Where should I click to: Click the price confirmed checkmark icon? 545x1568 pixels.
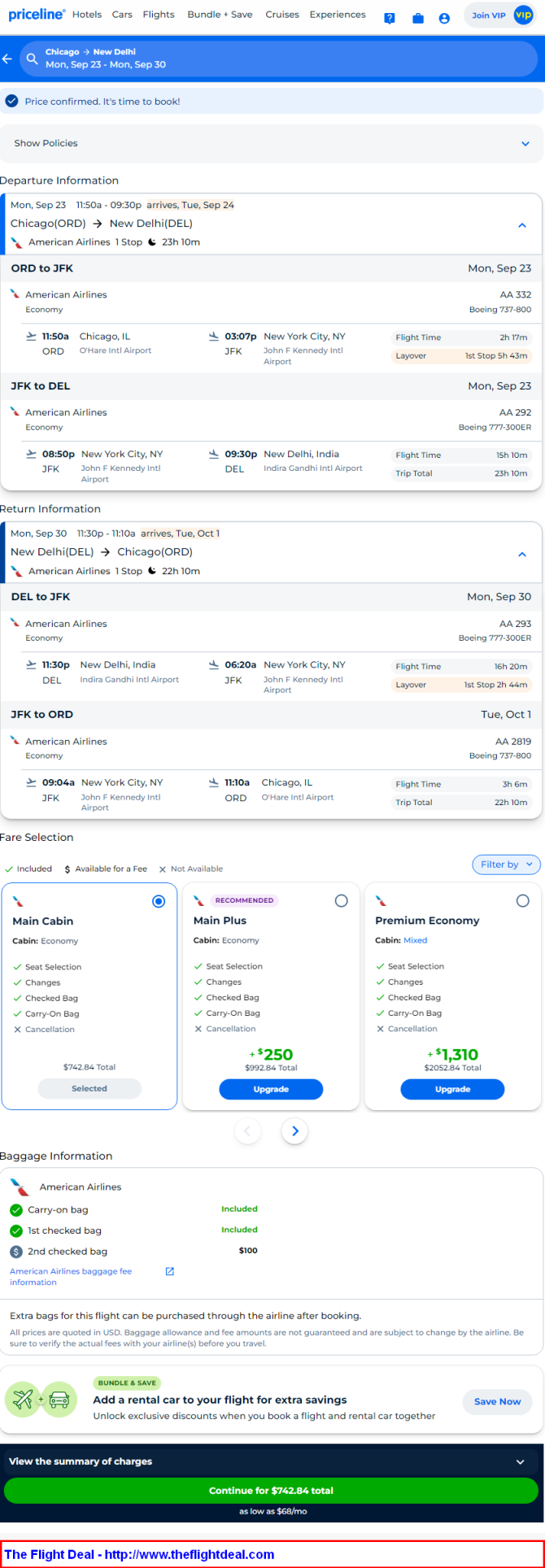(x=11, y=101)
